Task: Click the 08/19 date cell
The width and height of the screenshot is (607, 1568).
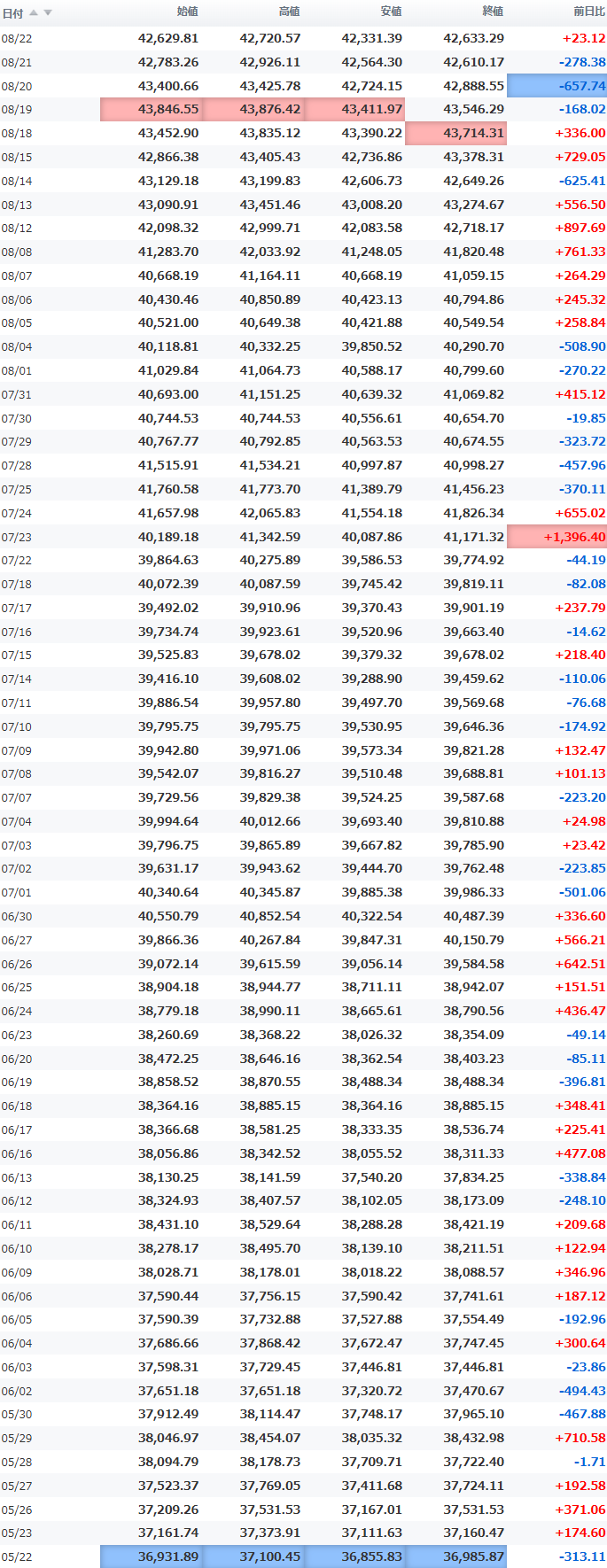Action: tap(17, 110)
